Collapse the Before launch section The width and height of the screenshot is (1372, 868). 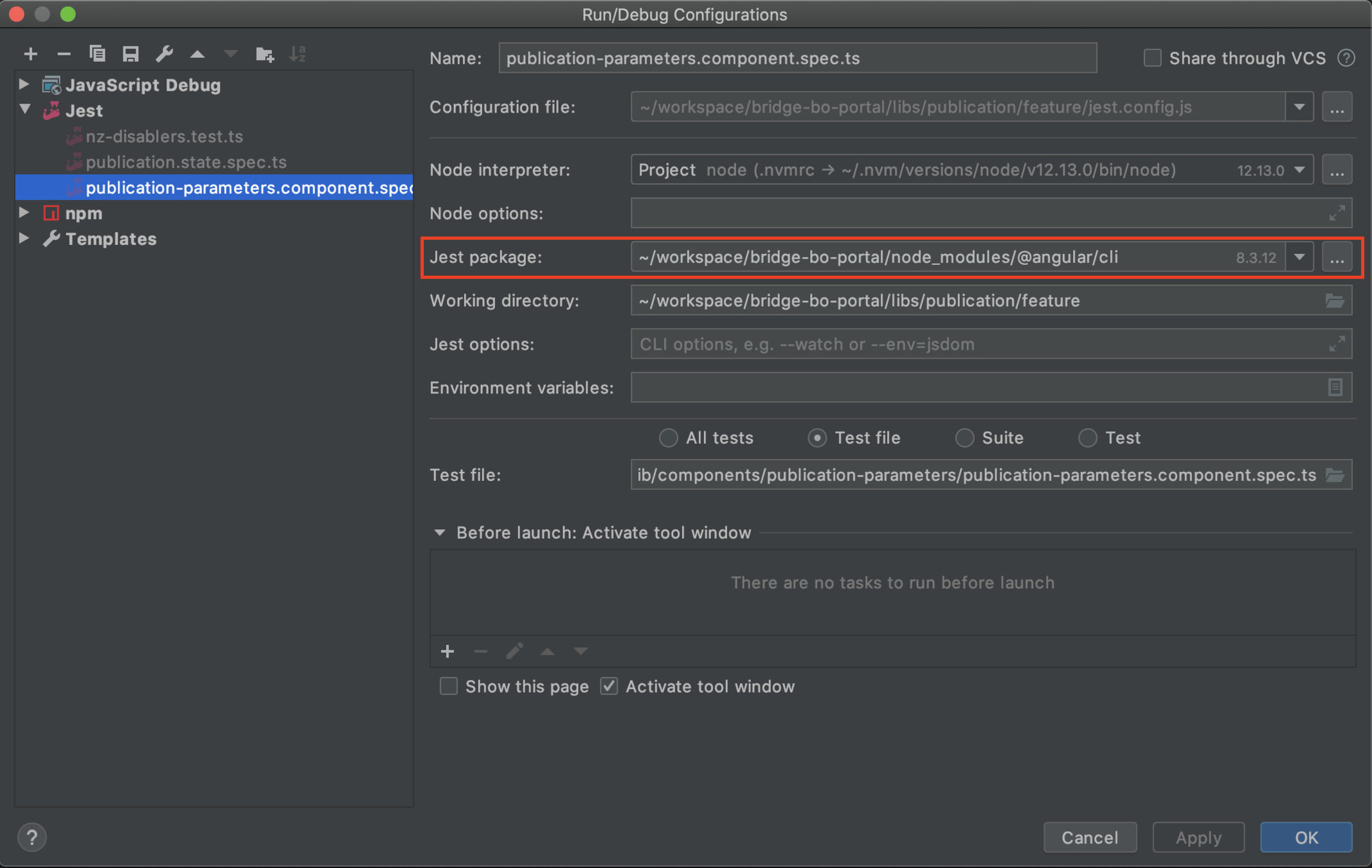click(x=440, y=532)
